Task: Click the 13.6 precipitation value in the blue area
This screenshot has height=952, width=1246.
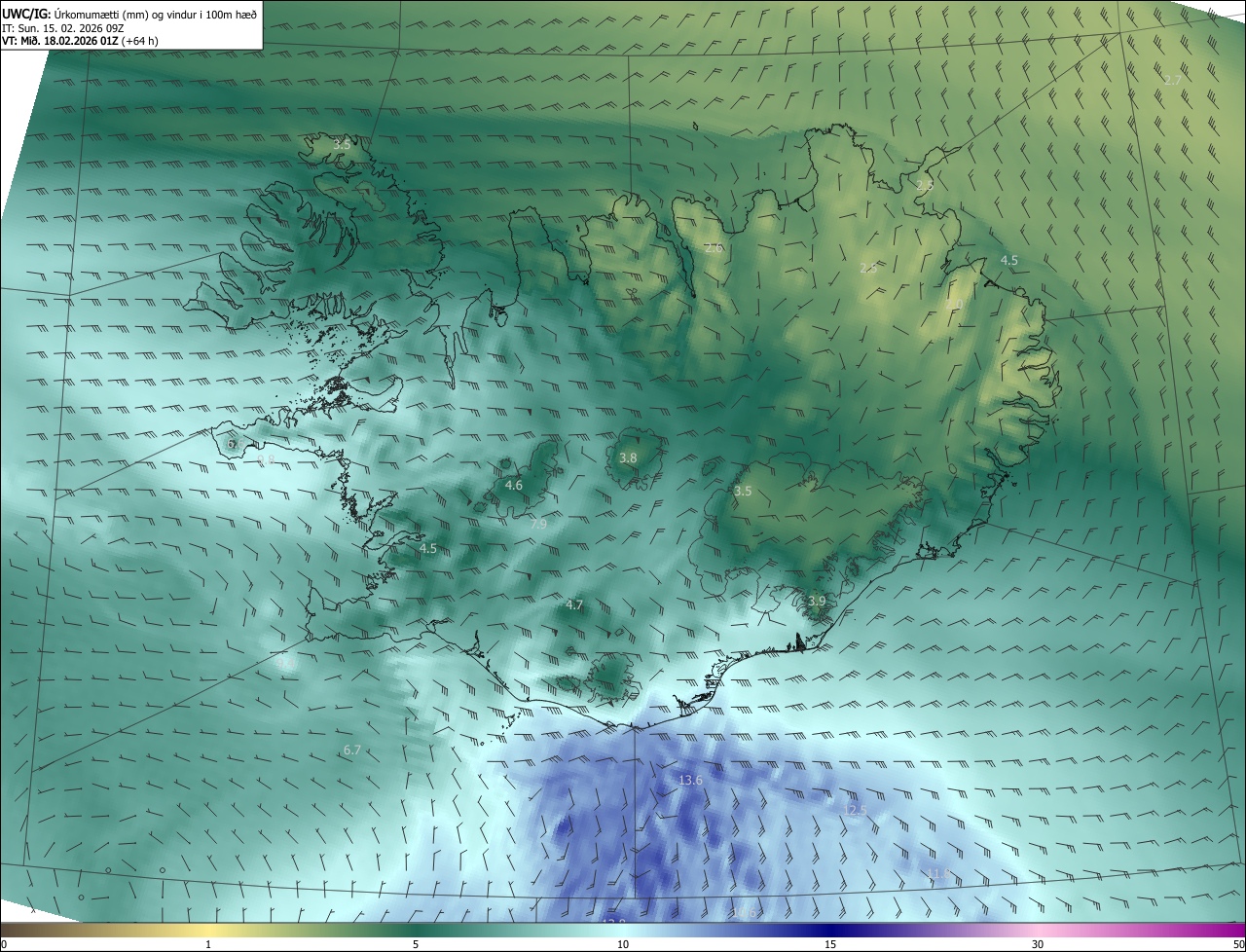Action: [690, 781]
